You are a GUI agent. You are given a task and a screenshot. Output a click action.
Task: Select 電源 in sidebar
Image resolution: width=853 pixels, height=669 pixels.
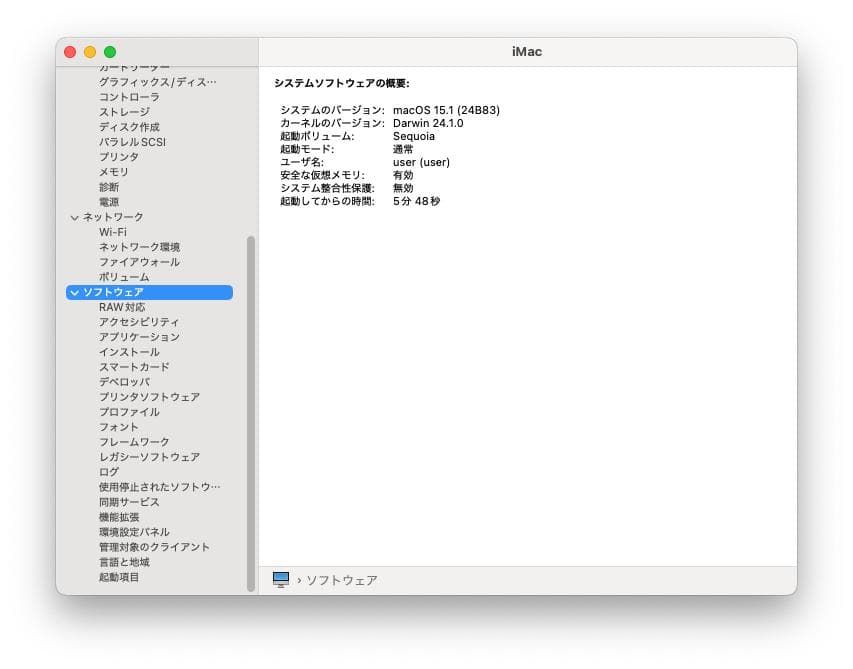click(109, 202)
